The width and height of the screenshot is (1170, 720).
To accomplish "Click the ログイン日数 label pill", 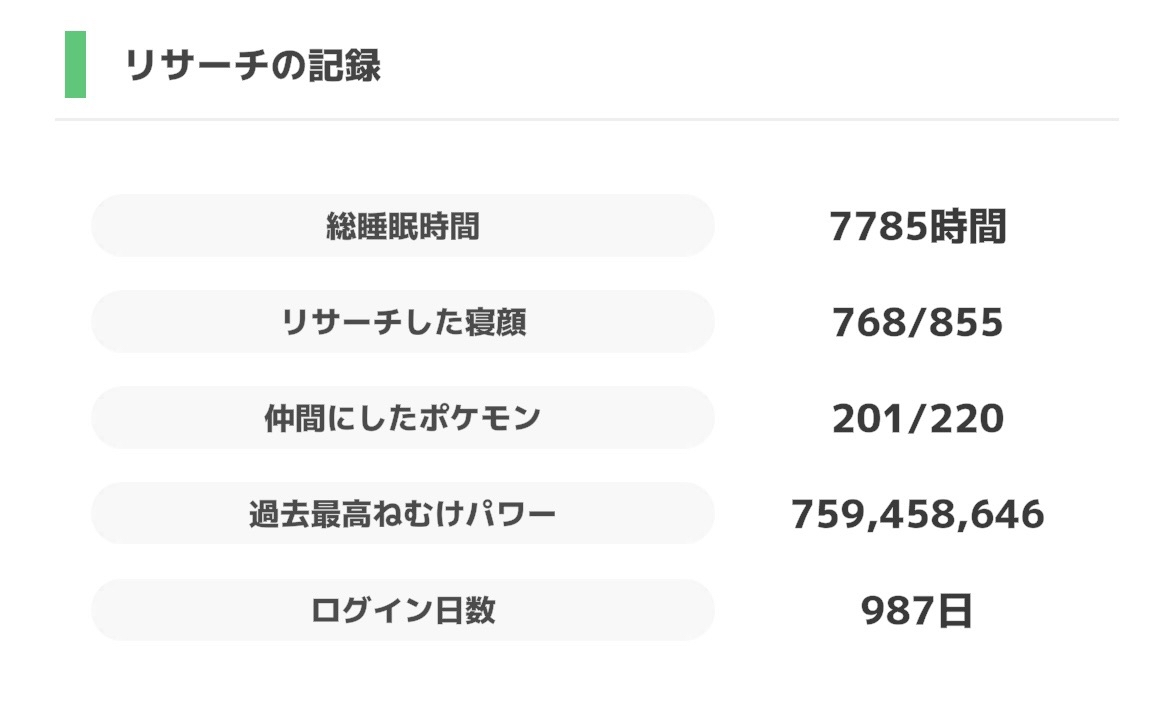I will (402, 610).
